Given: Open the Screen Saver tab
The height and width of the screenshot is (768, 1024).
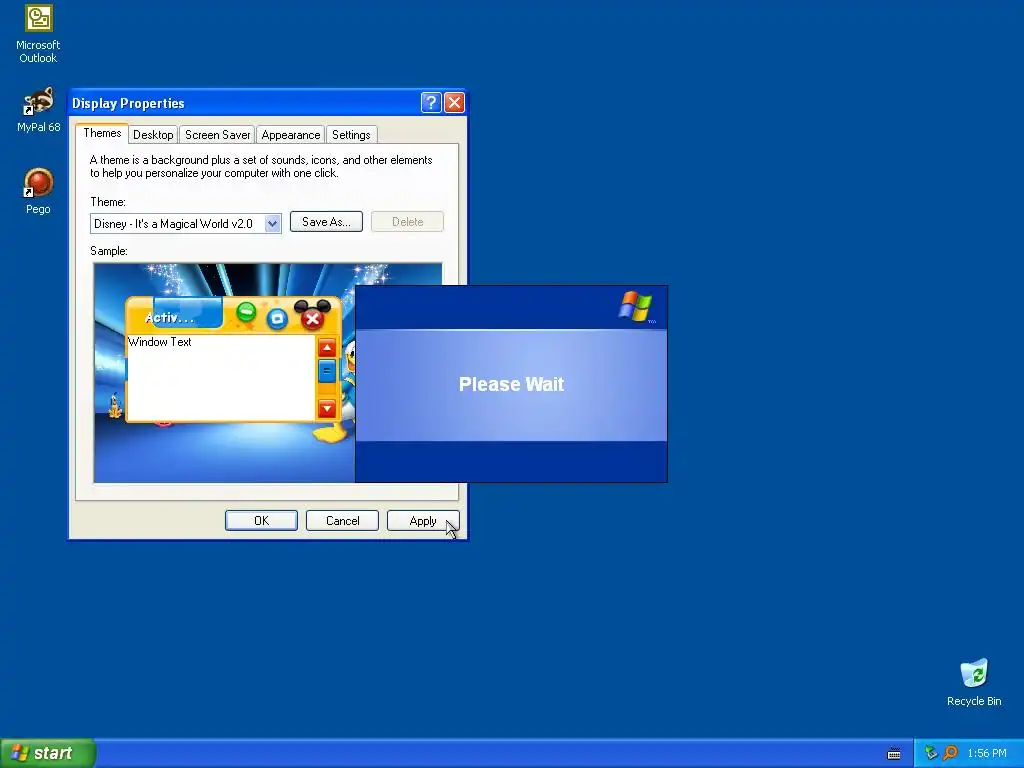Looking at the screenshot, I should click(x=217, y=135).
